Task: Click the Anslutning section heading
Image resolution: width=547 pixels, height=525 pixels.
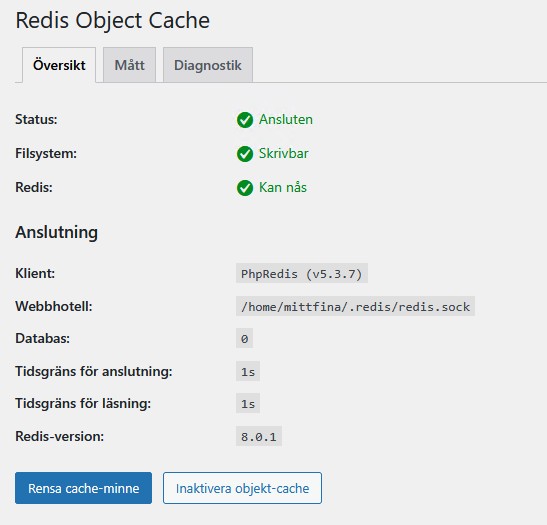Action: pyautogui.click(x=57, y=232)
